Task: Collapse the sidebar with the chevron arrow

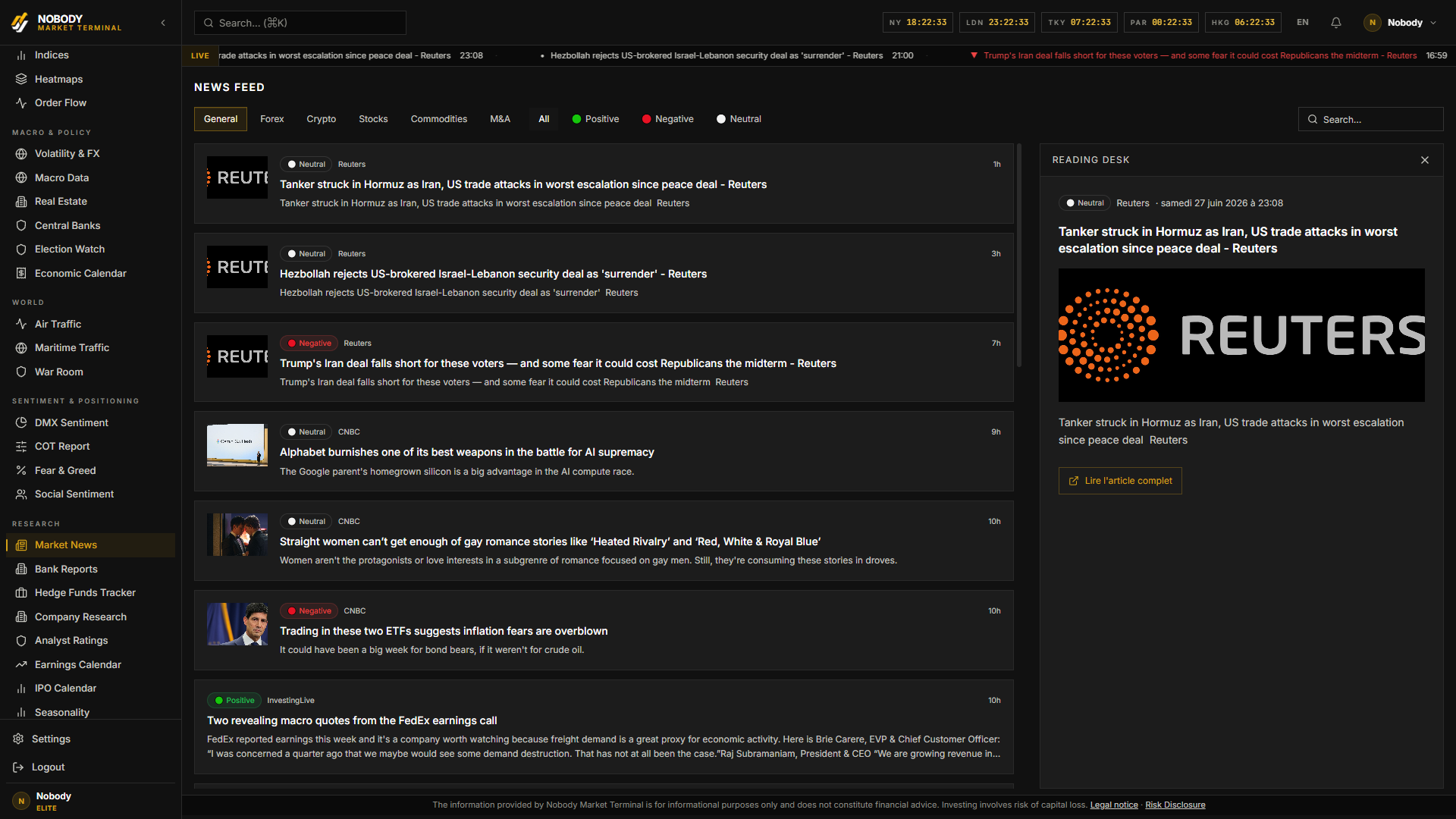Action: click(163, 23)
